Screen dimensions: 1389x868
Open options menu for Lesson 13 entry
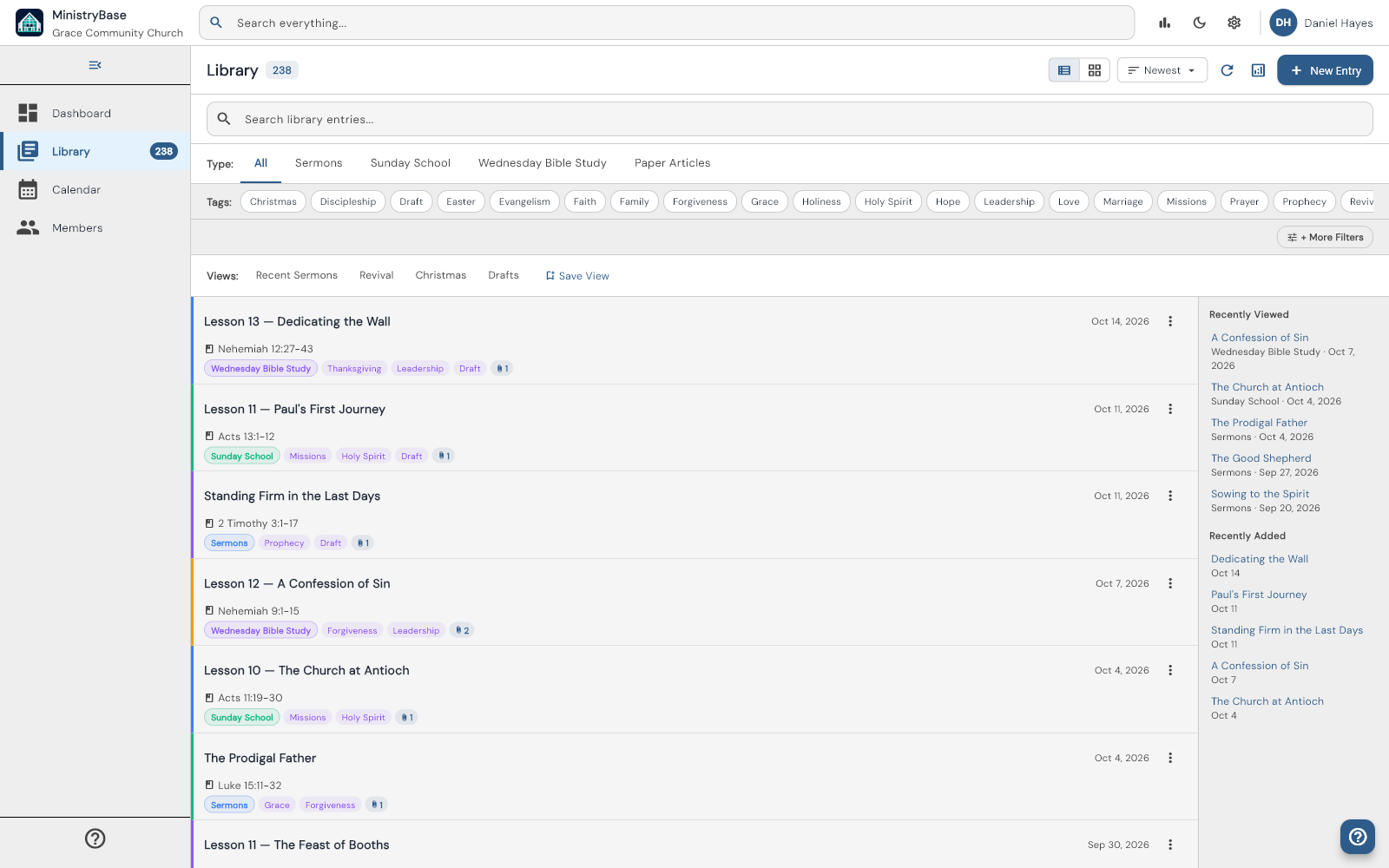pos(1170,321)
